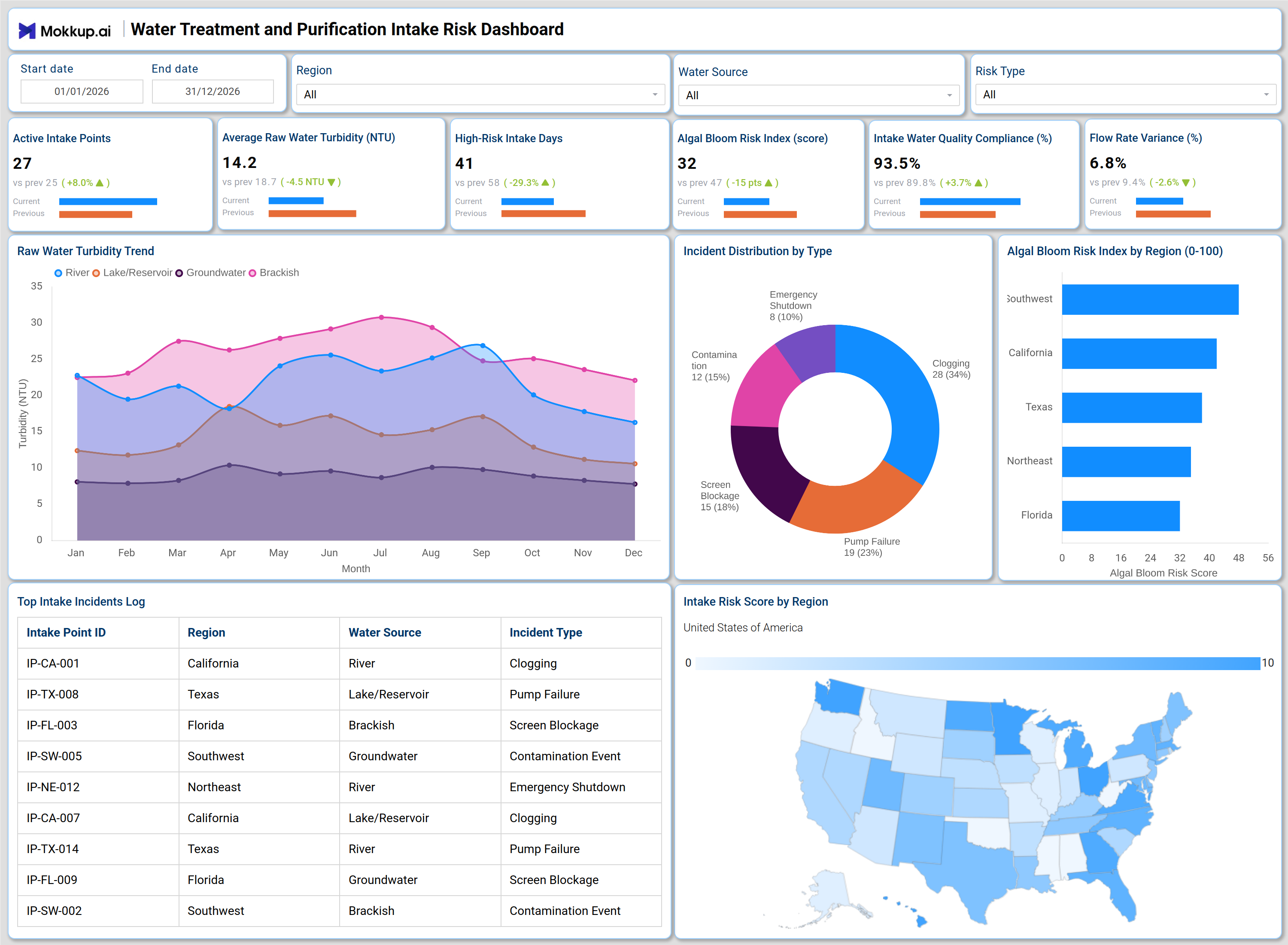Click the Incident Type column header
Screen dimensions: 1288x945
click(581, 633)
